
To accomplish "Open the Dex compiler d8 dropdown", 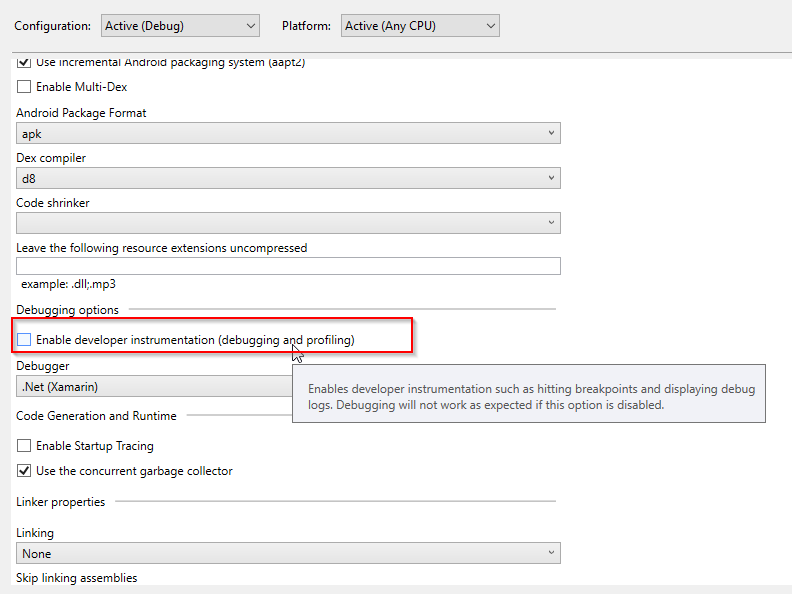I will click(288, 178).
